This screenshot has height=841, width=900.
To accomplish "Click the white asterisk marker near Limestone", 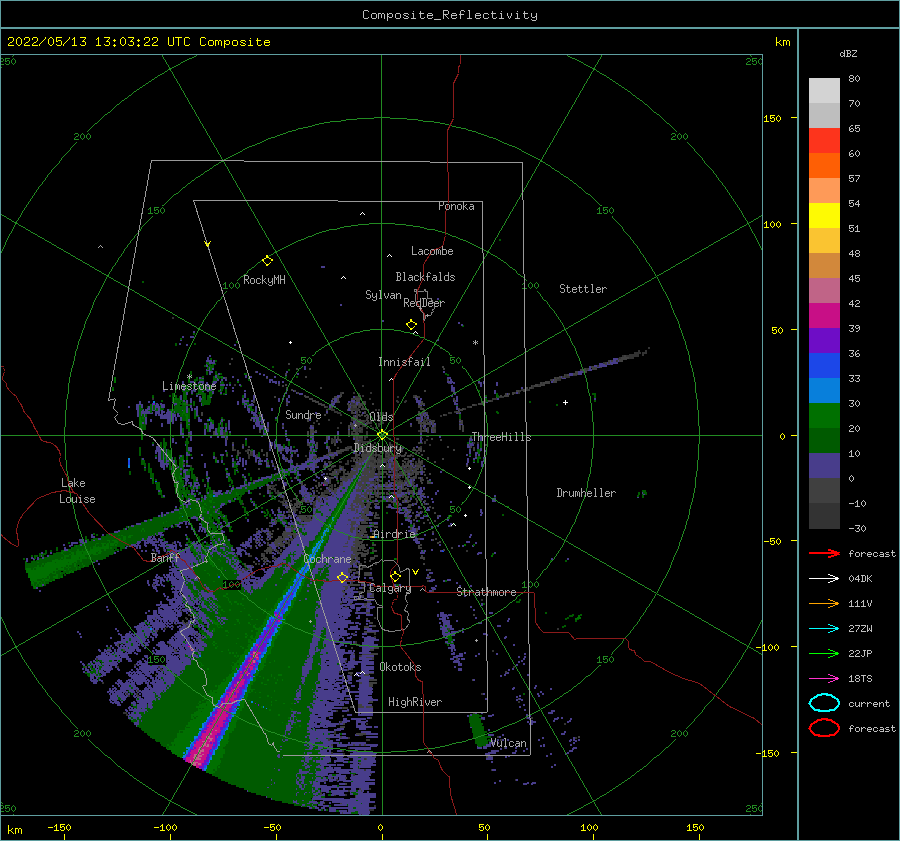I will 189,377.
